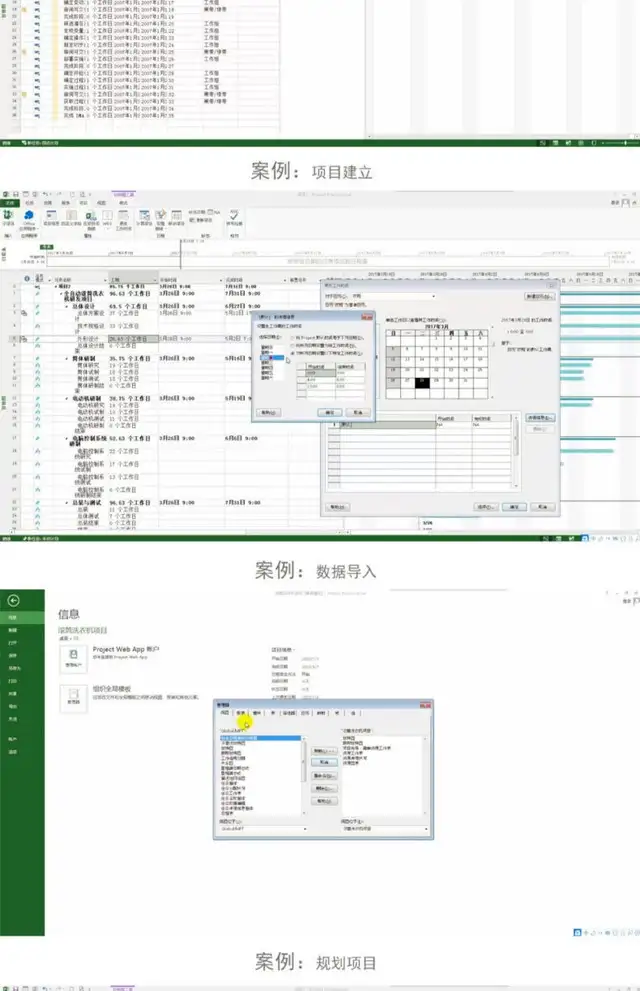Image resolution: width=640 pixels, height=991 pixels.
Task: Click the Calculate Project ribbon icon
Action: point(144,218)
